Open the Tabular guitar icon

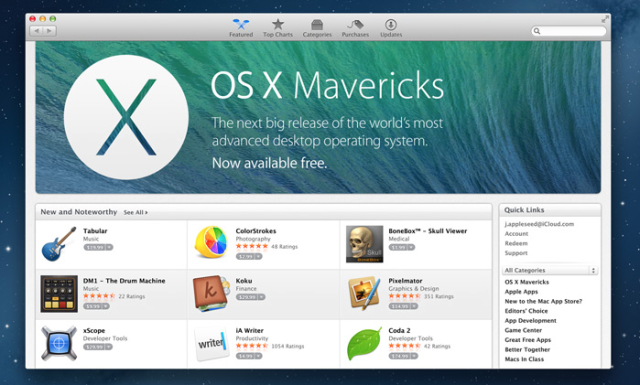(59, 244)
